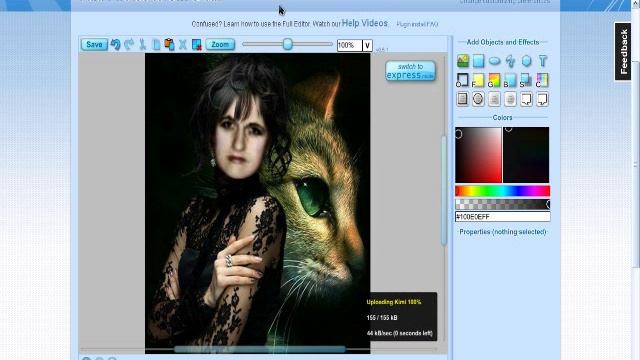Paste using the clipboard icon
The width and height of the screenshot is (640, 360).
169,44
